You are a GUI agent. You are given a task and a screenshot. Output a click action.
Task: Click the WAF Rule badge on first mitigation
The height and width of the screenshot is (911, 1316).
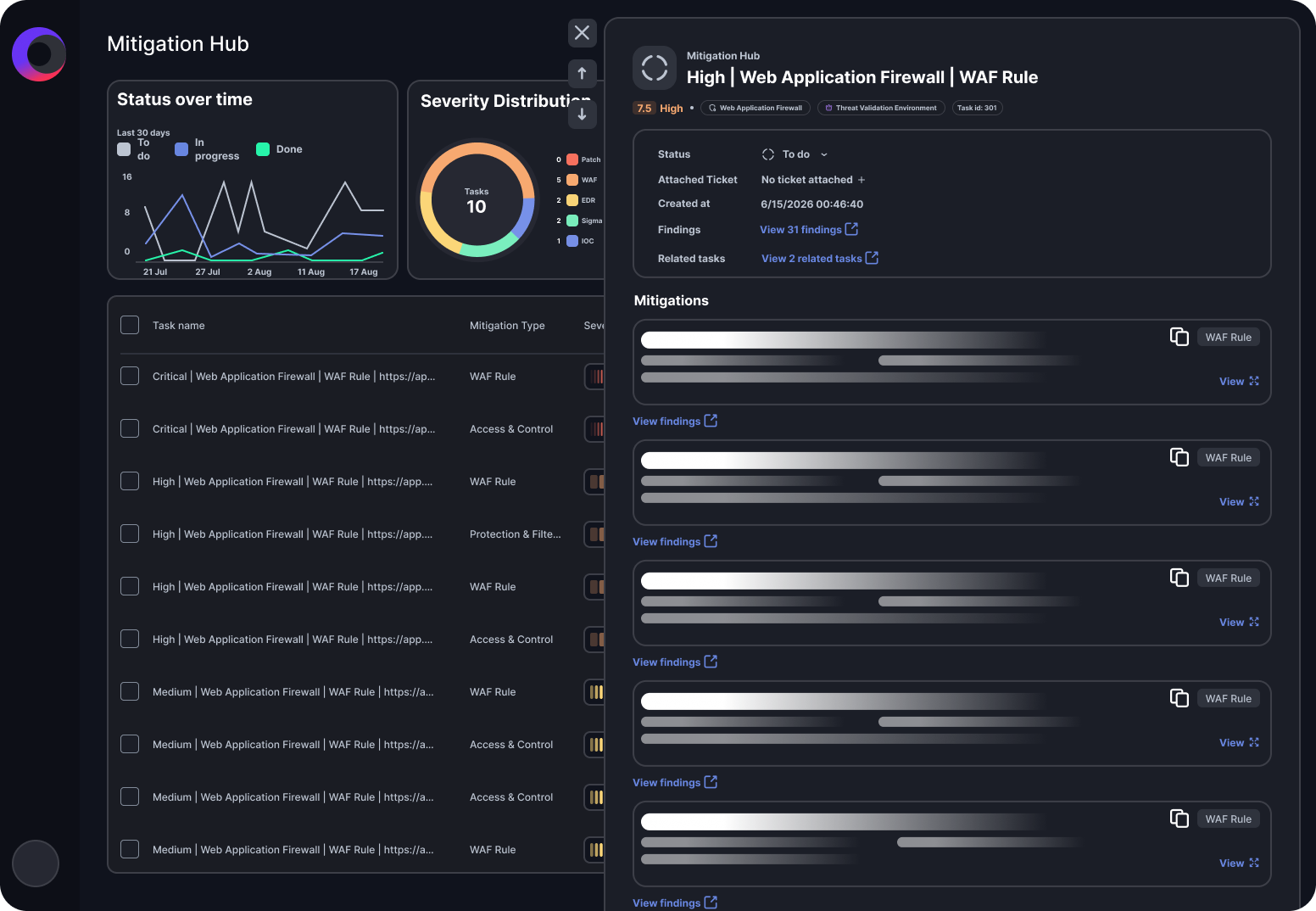click(1229, 338)
